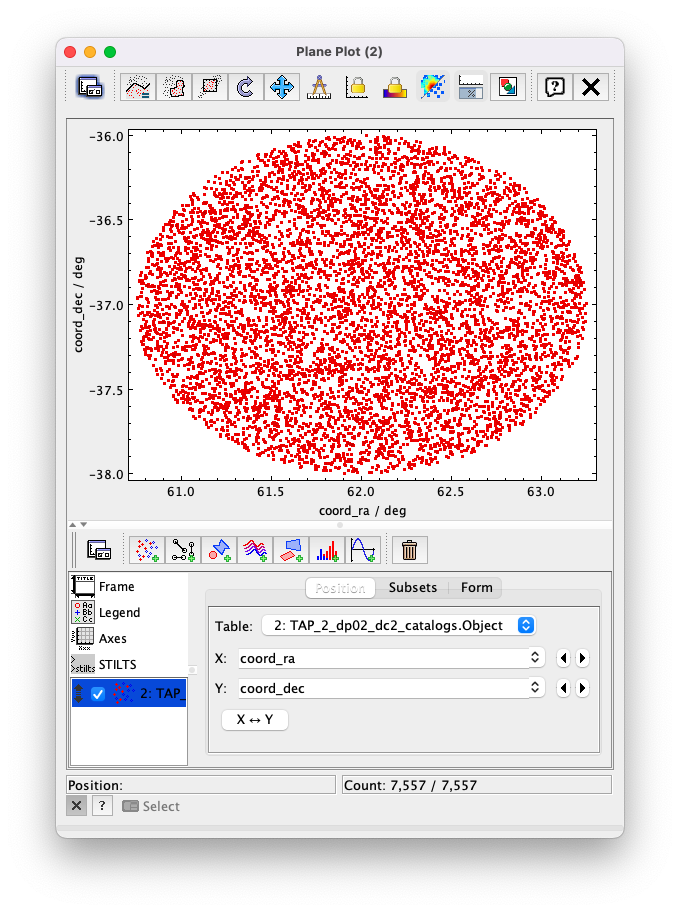The image size is (680, 912).
Task: Switch to the Position tab
Action: (x=340, y=587)
